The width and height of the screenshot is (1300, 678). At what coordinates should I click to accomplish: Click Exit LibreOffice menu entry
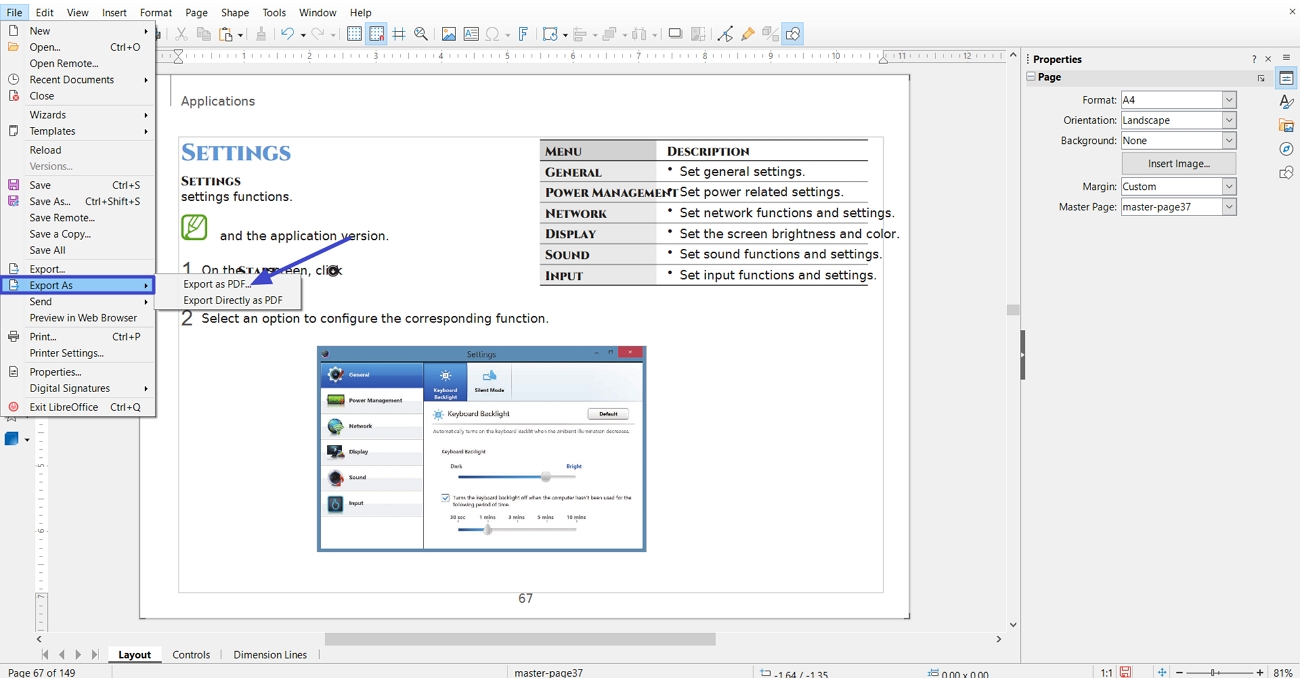point(78,407)
